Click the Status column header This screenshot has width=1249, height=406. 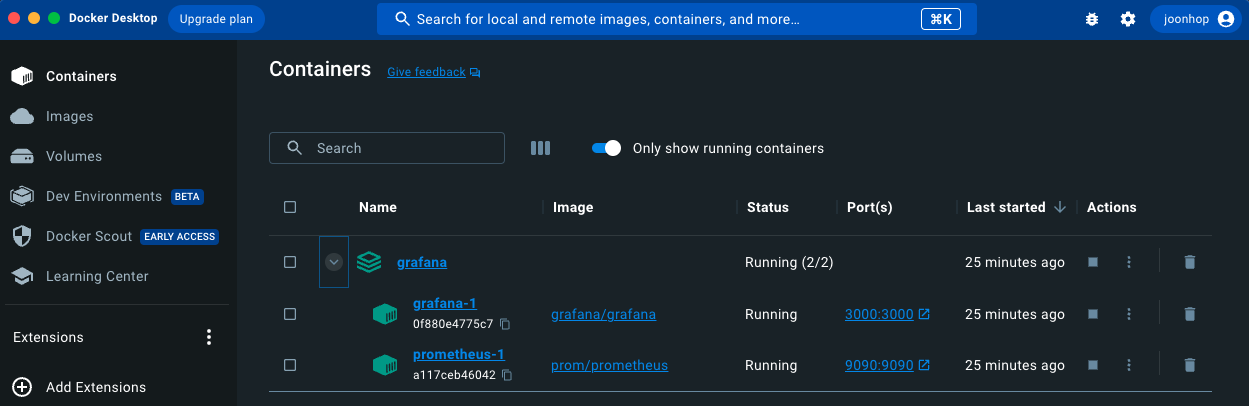point(768,207)
